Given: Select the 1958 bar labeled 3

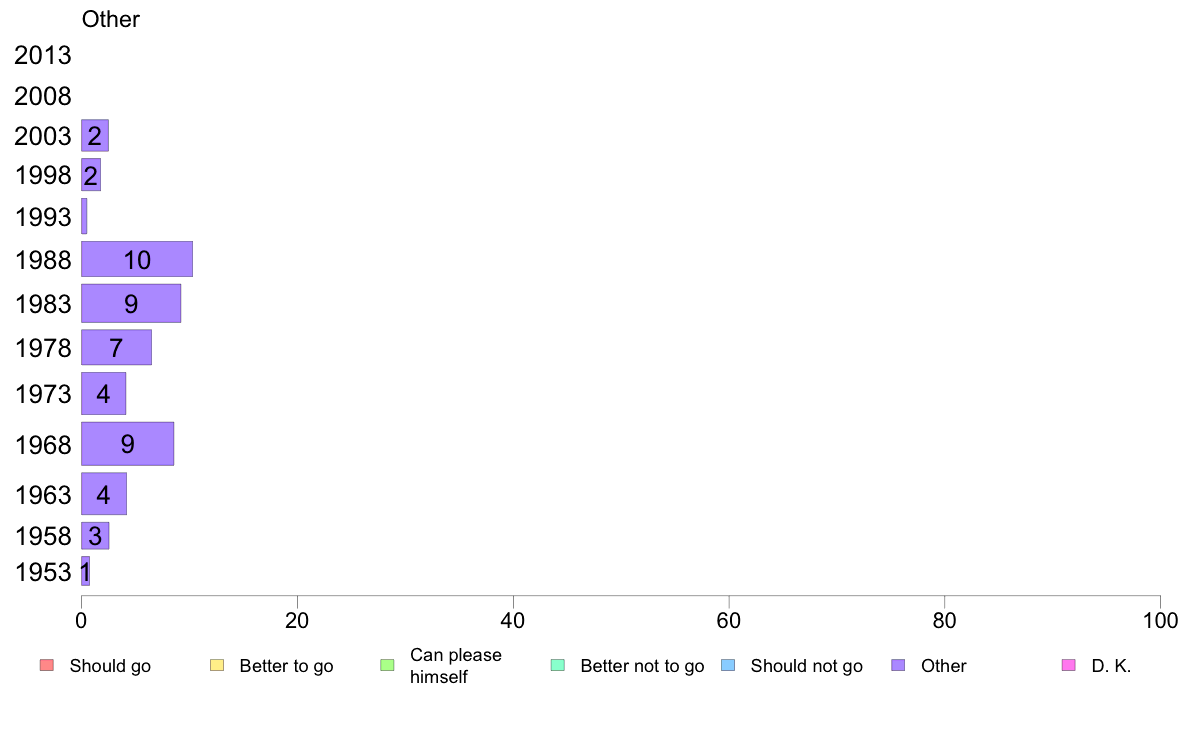Looking at the screenshot, I should [x=95, y=536].
